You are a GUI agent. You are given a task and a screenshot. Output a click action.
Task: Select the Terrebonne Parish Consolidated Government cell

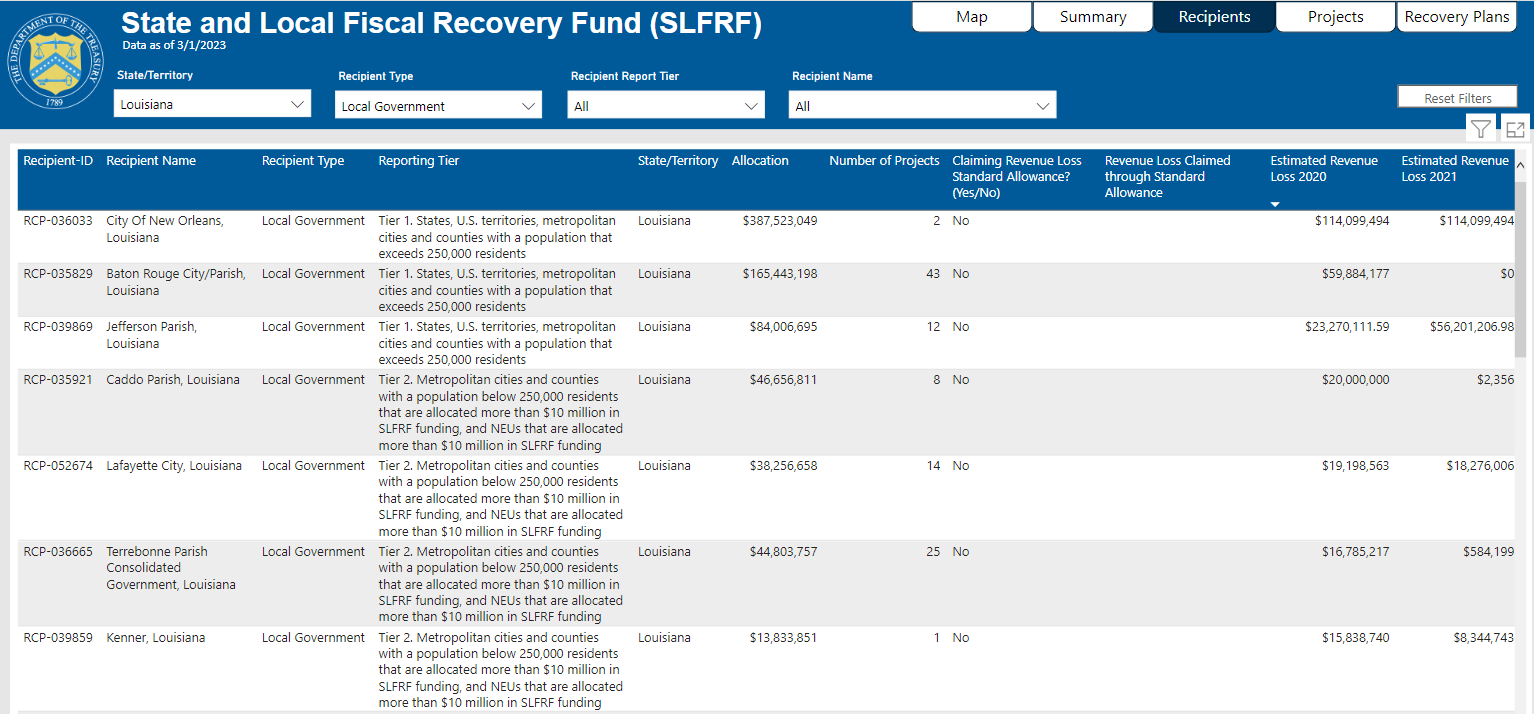tap(171, 567)
